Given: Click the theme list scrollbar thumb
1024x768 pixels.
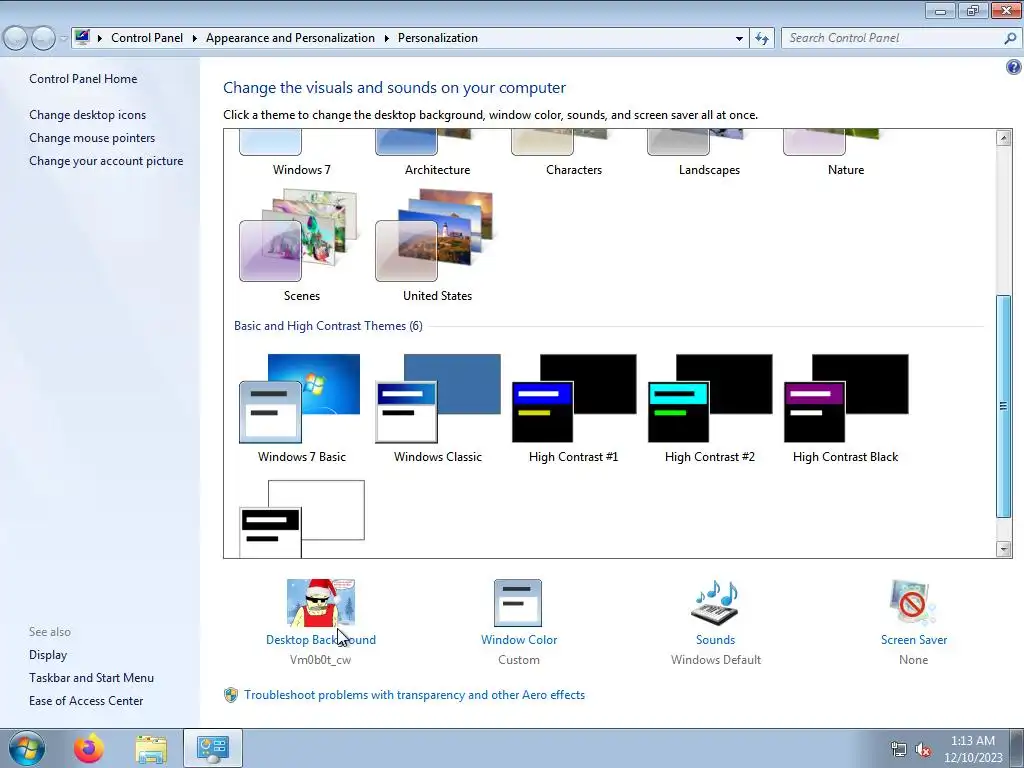Looking at the screenshot, I should click(1004, 406).
